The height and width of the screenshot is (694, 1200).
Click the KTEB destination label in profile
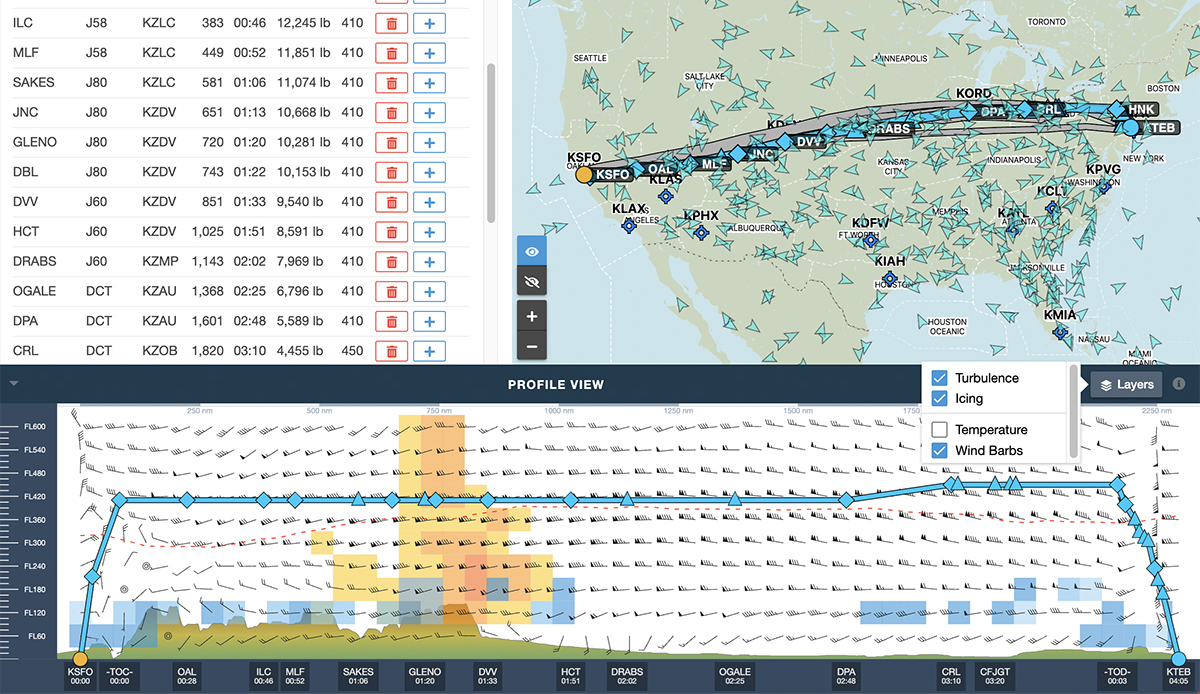[1179, 676]
